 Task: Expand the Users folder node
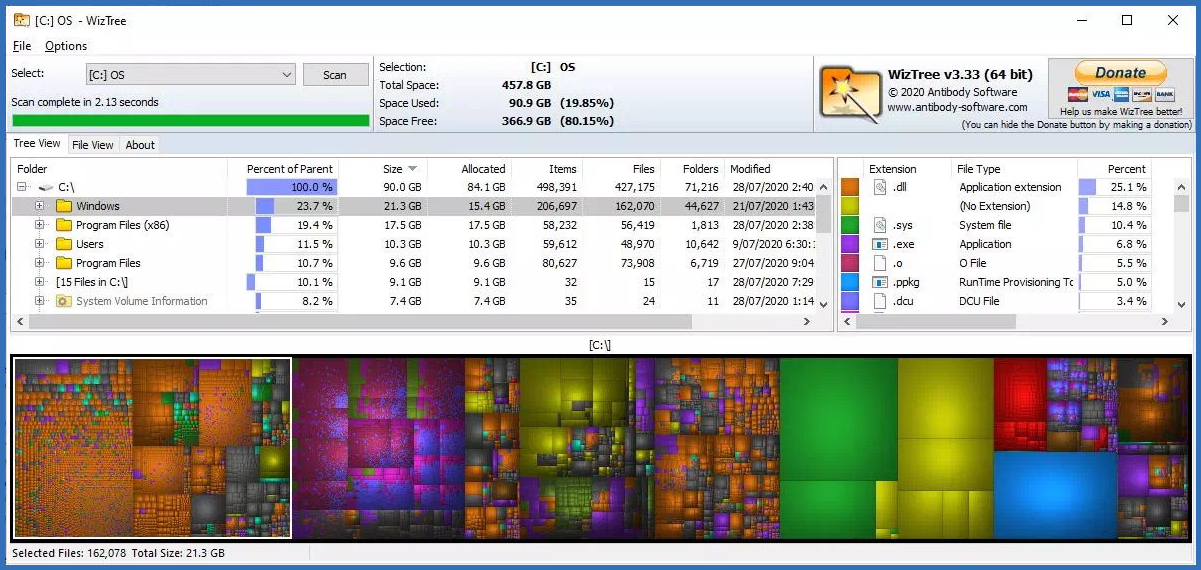[x=40, y=244]
